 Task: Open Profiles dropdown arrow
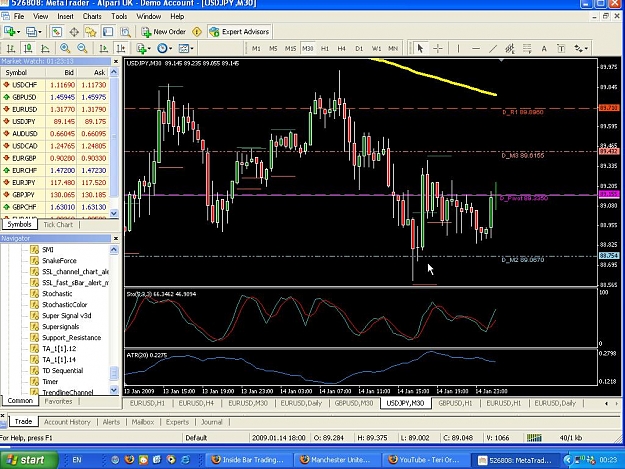39,32
